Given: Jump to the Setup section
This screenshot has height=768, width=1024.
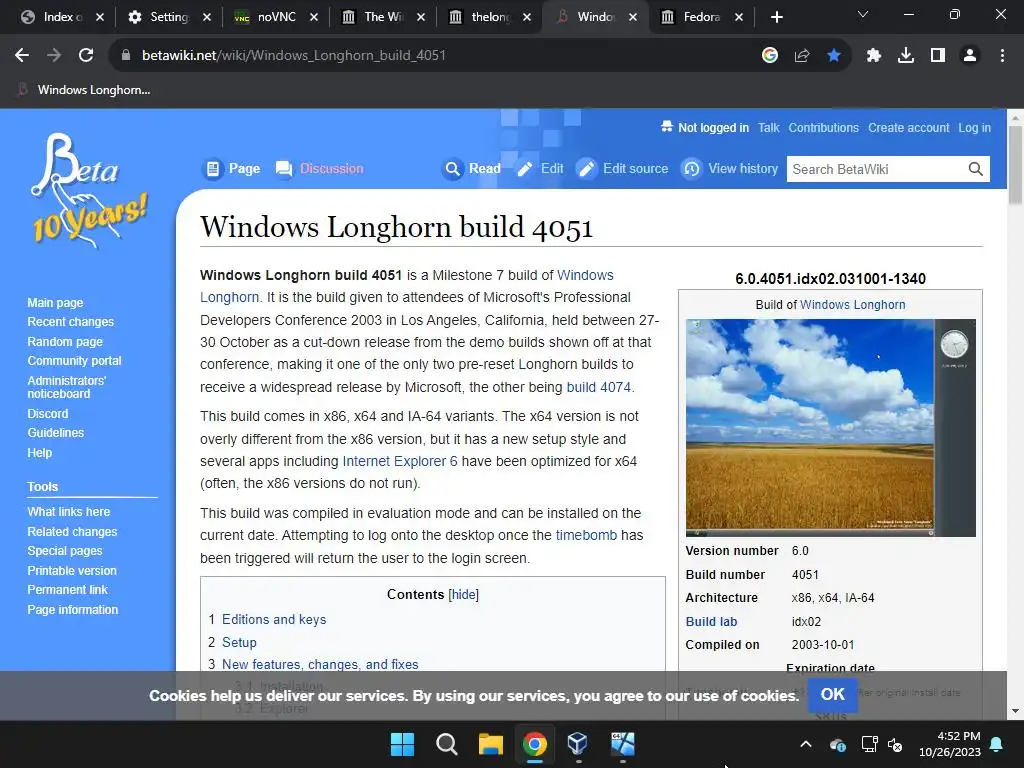Looking at the screenshot, I should point(239,643).
